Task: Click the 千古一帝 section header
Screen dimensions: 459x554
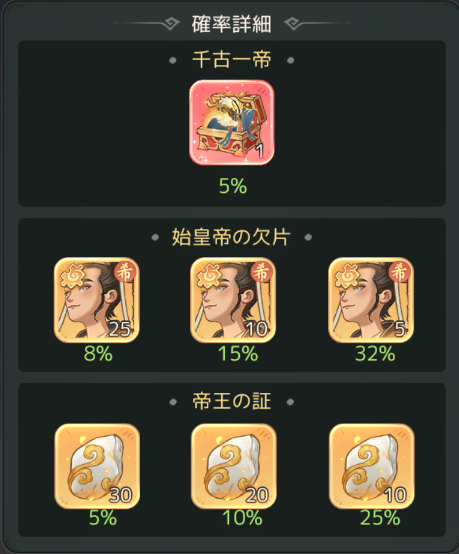Action: (231, 60)
